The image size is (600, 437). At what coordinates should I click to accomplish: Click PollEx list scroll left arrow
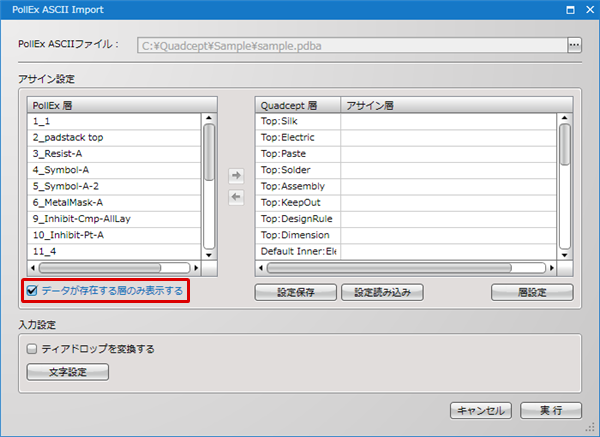[x=33, y=268]
